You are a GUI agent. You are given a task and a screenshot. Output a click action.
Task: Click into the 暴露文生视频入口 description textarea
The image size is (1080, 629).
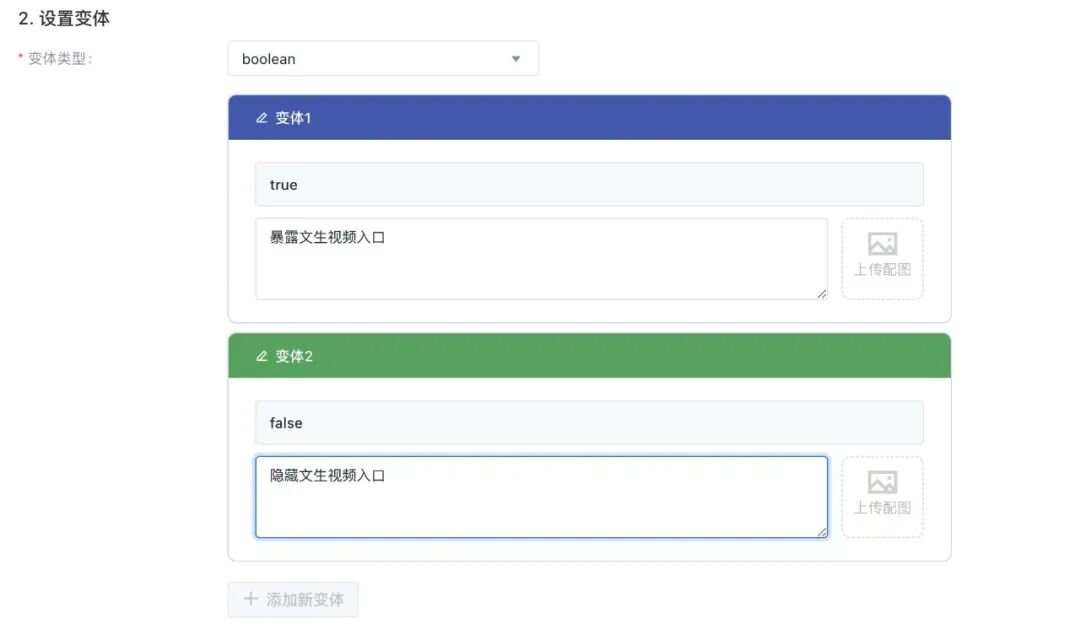[x=541, y=259]
